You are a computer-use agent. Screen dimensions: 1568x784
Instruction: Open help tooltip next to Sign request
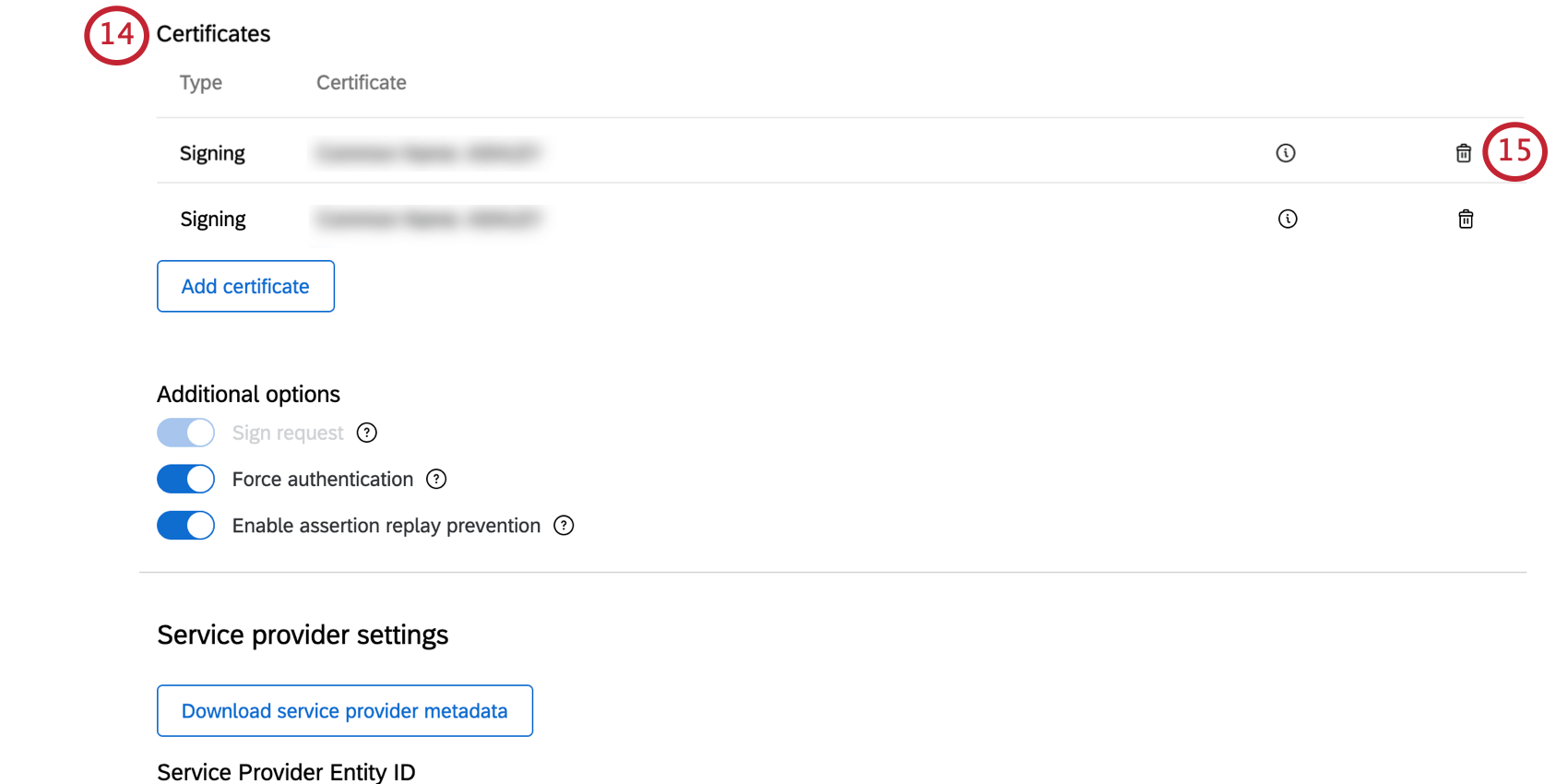coord(367,433)
